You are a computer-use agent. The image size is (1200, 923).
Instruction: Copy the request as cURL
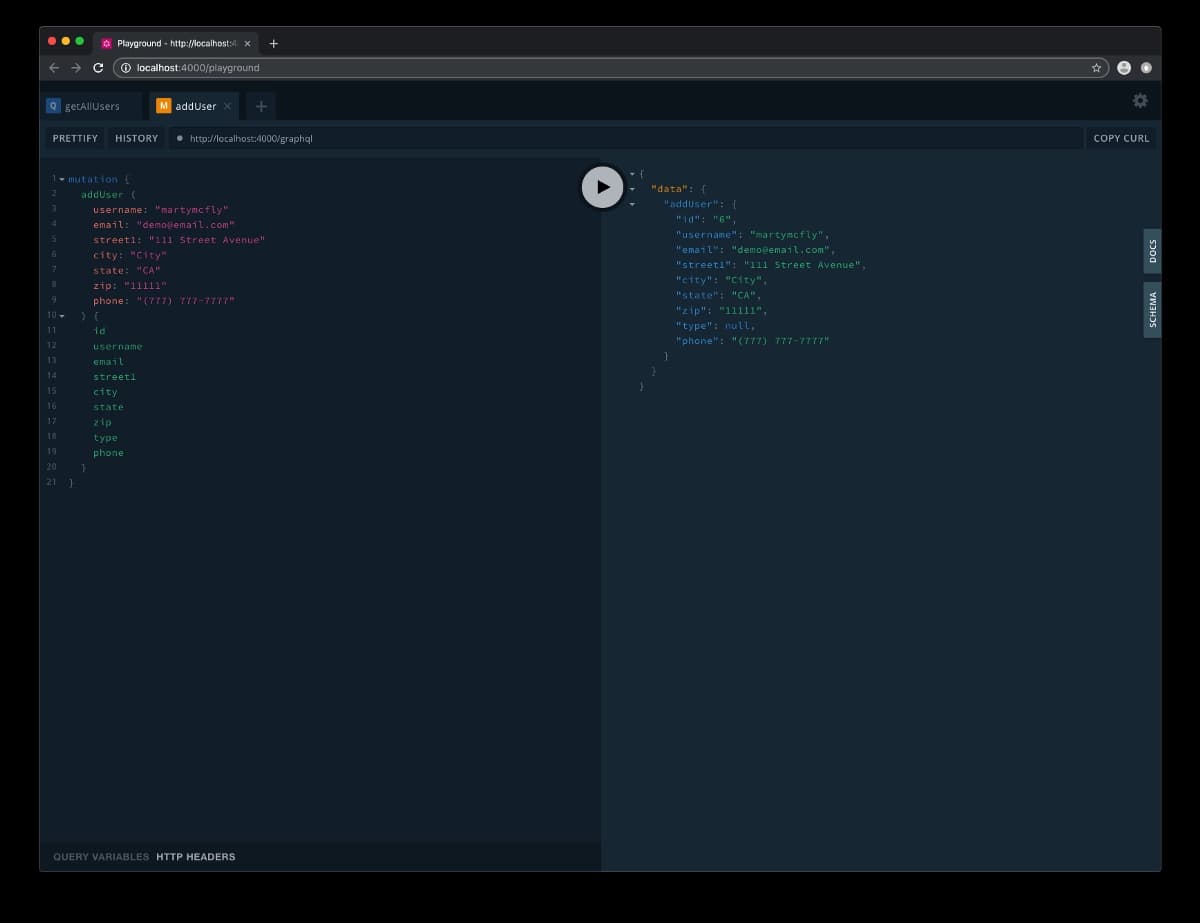[x=1120, y=138]
